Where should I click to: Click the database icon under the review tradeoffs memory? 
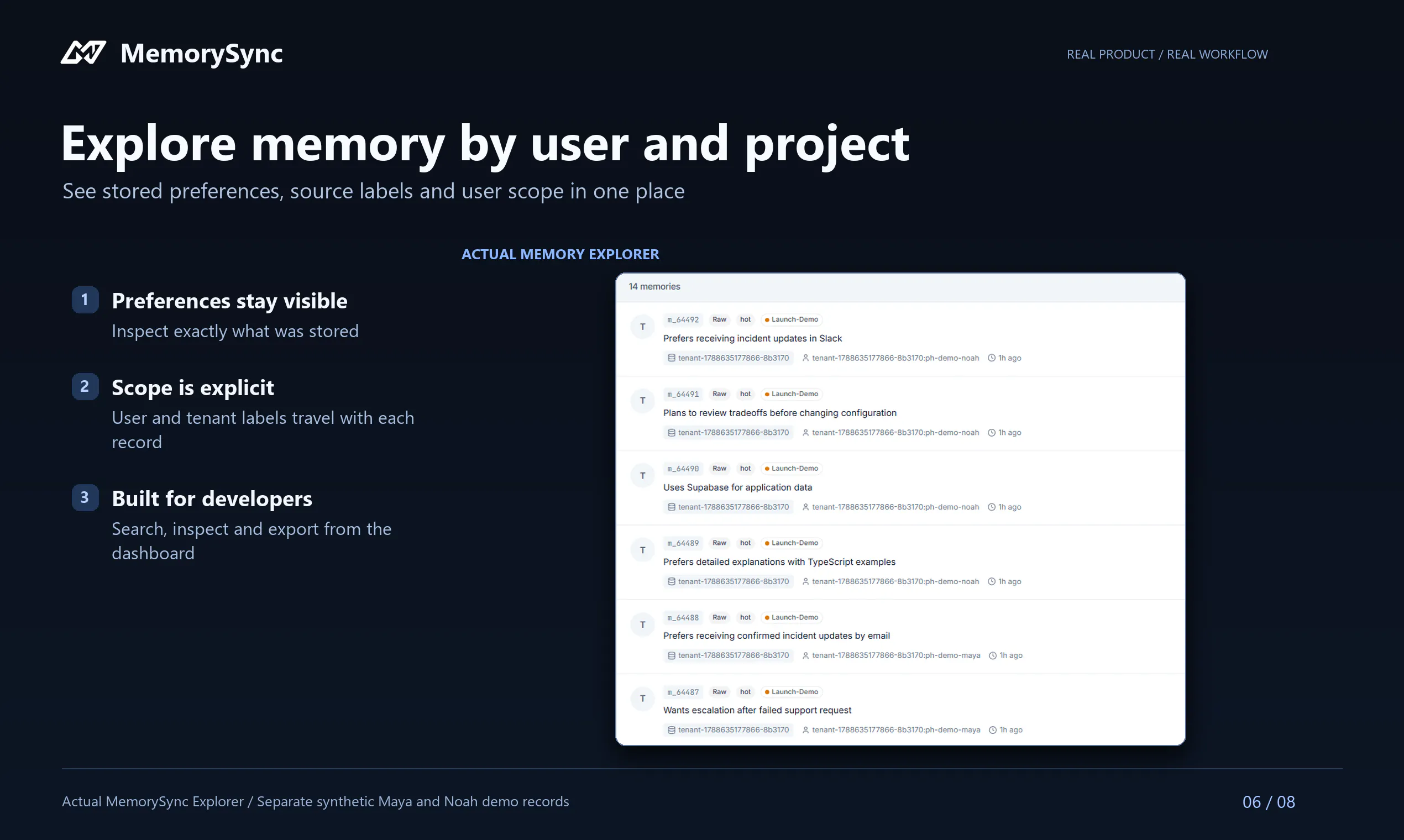click(672, 433)
